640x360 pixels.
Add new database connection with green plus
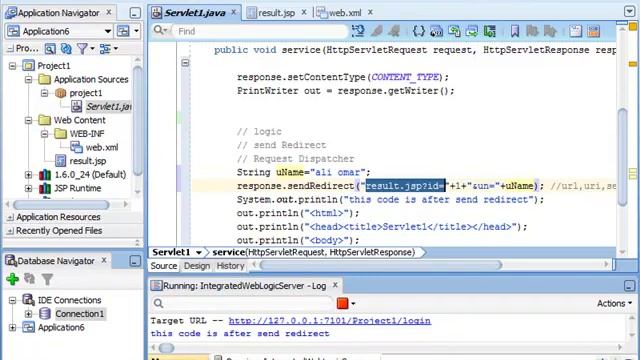(13, 279)
